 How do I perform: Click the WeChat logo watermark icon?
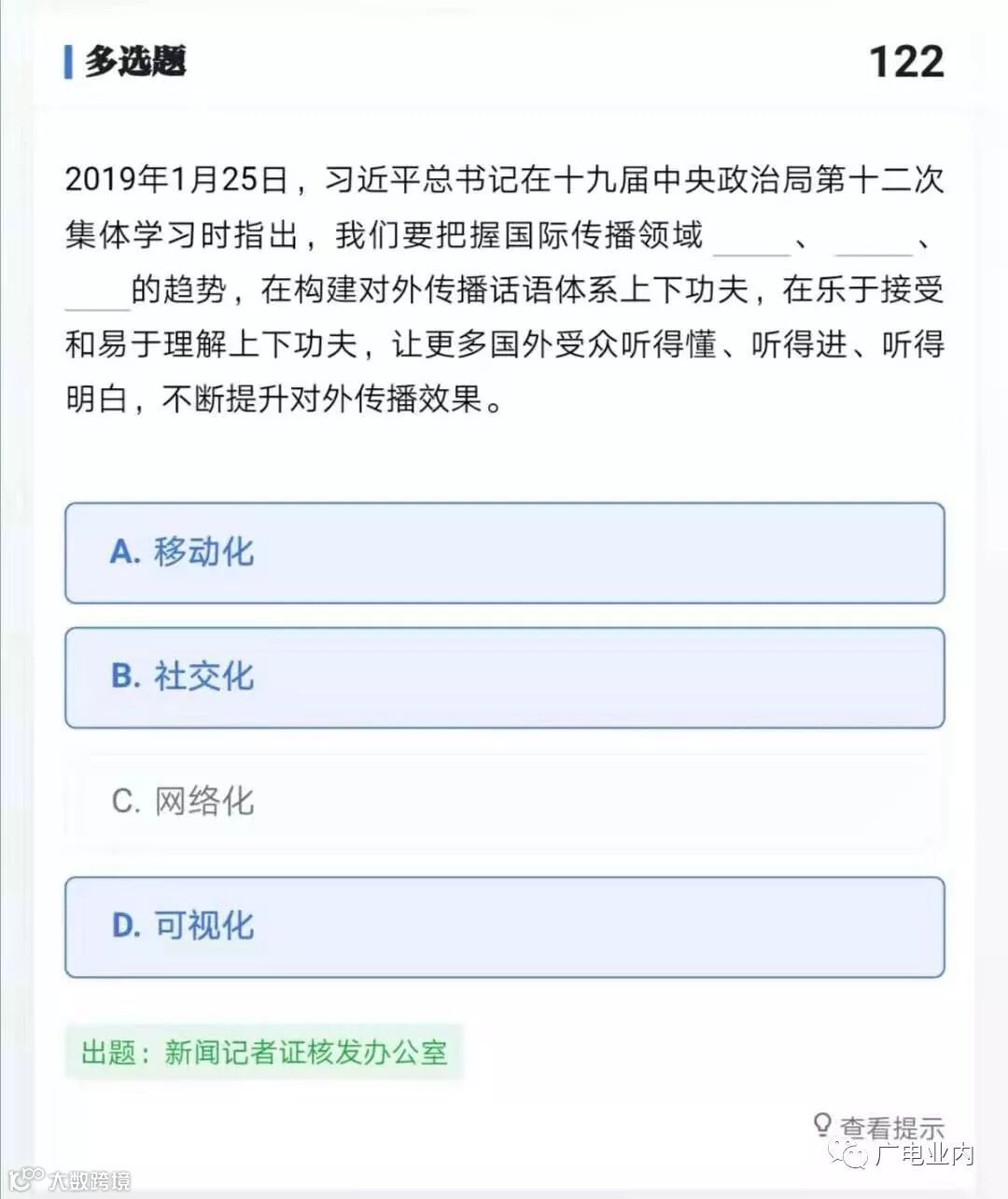(851, 1155)
